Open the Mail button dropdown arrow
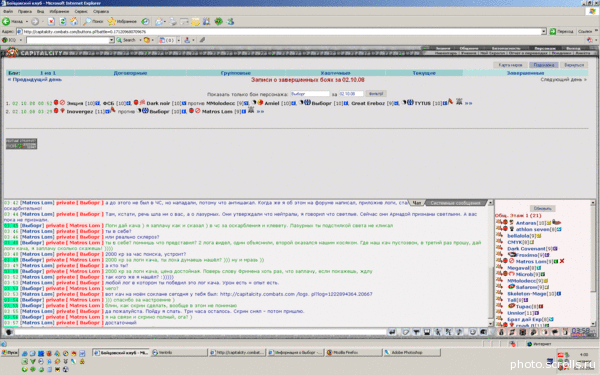Viewport: 600px width, 375px height. click(165, 21)
